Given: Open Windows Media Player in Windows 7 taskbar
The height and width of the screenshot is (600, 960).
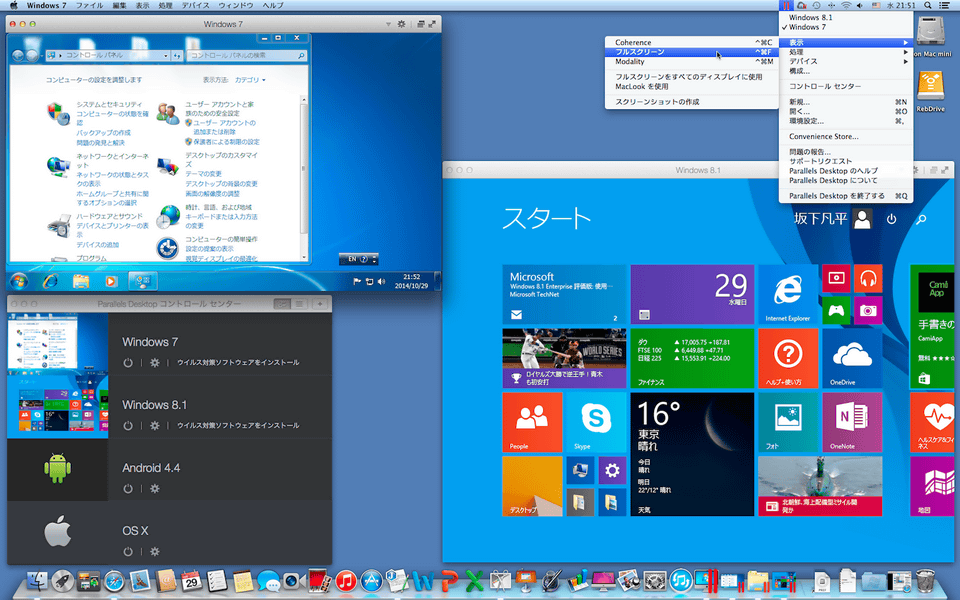Looking at the screenshot, I should [111, 281].
